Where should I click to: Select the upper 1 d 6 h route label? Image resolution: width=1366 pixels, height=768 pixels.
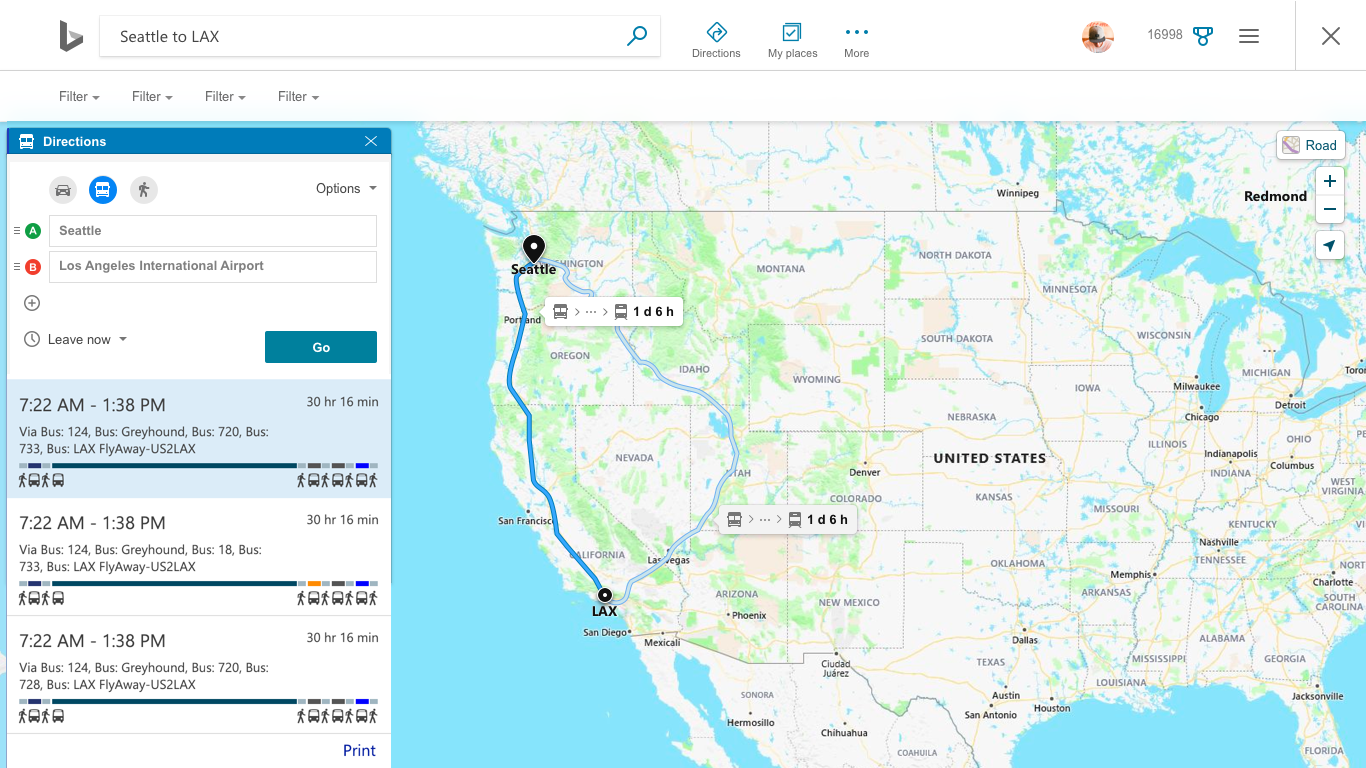coord(614,312)
